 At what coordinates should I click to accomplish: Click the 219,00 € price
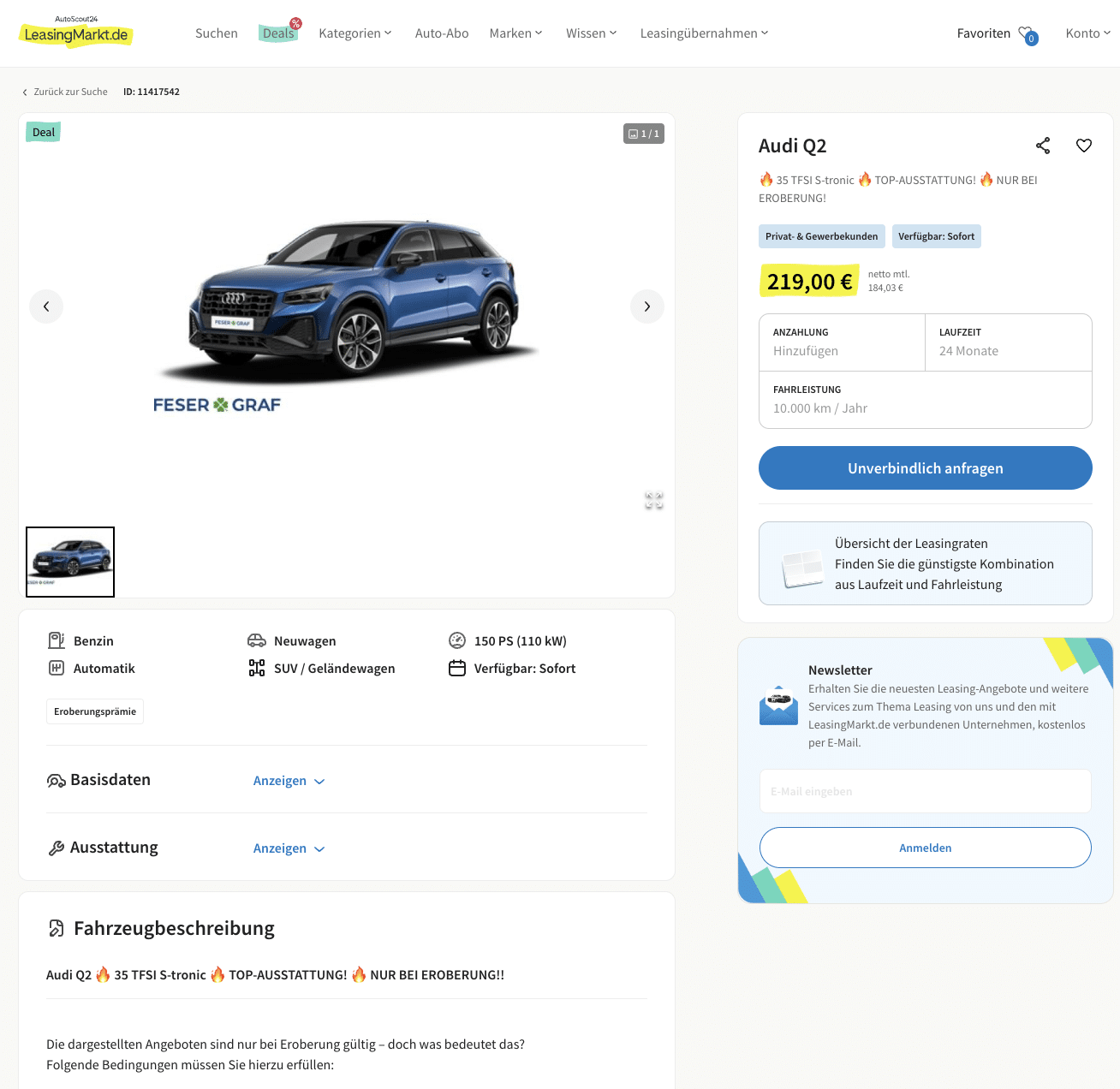pyautogui.click(x=809, y=281)
